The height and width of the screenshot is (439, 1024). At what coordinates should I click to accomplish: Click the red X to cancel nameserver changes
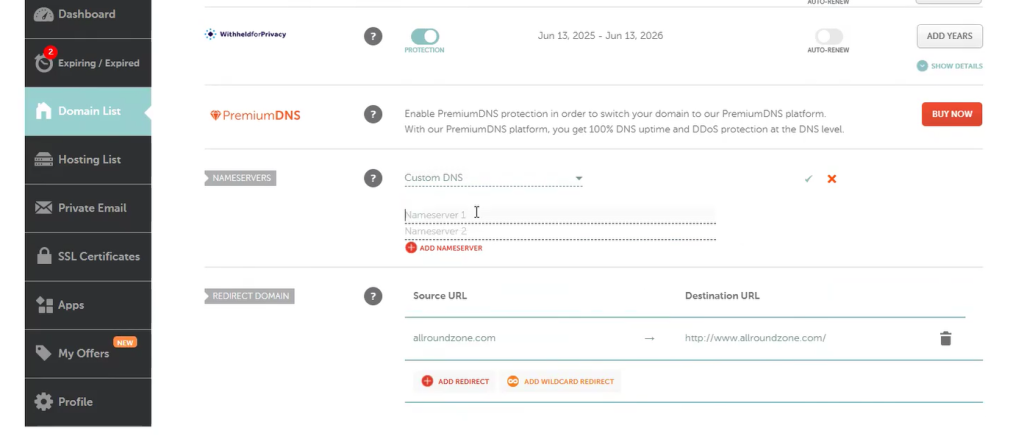832,179
